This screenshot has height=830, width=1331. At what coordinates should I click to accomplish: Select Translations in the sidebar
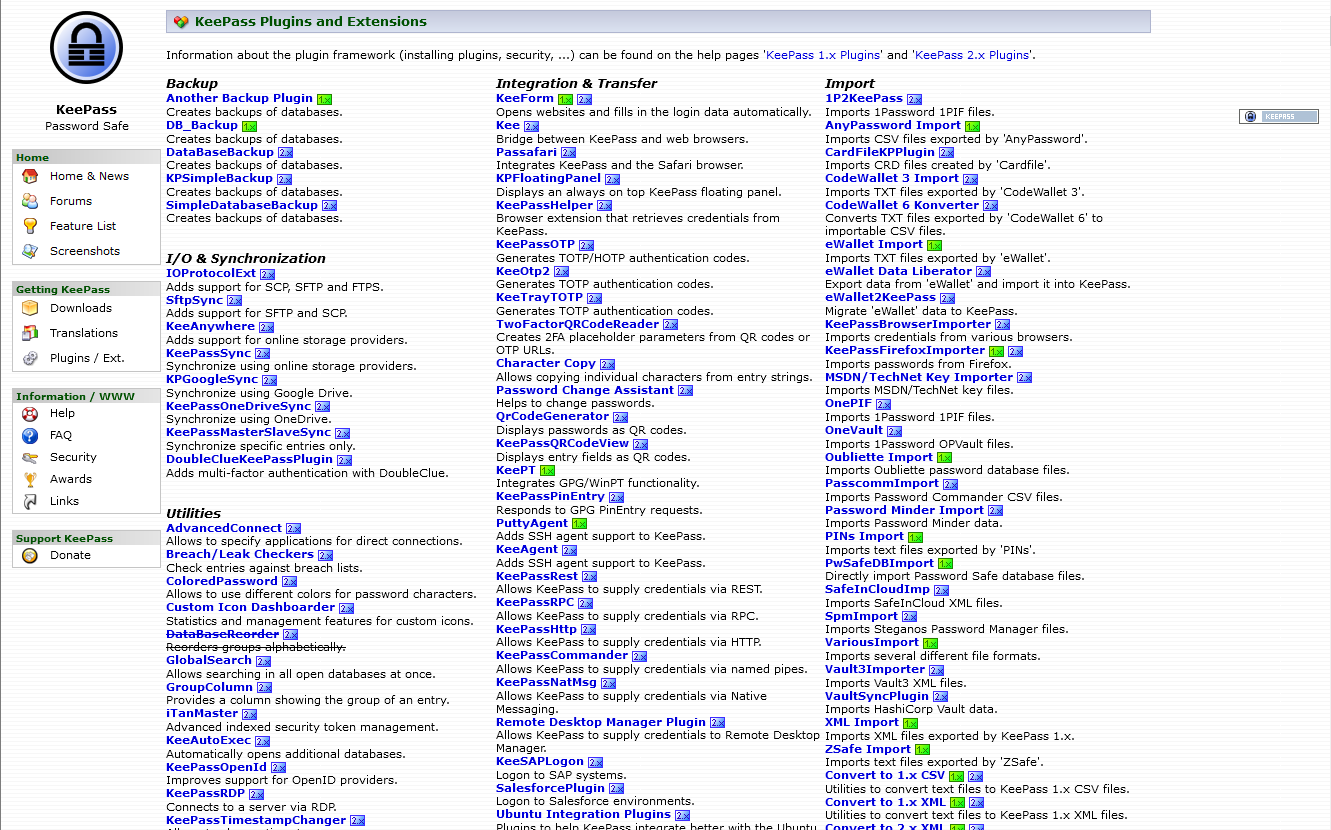(84, 333)
